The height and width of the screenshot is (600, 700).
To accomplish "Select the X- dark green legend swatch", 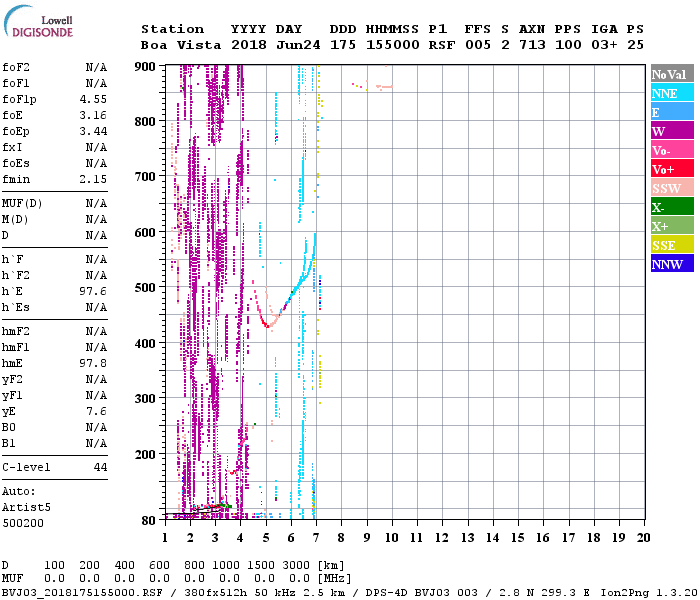I will [x=672, y=207].
